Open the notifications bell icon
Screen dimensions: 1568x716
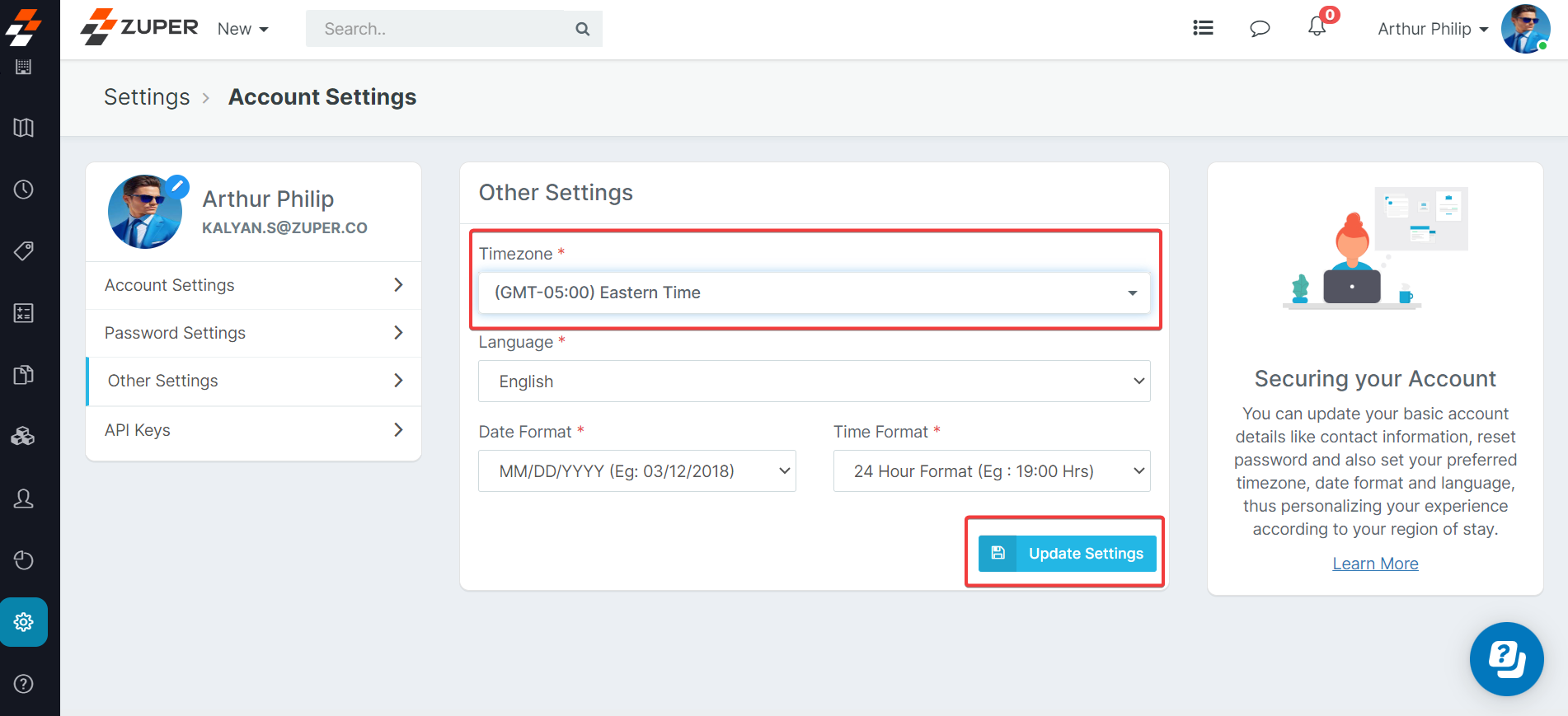(1317, 28)
